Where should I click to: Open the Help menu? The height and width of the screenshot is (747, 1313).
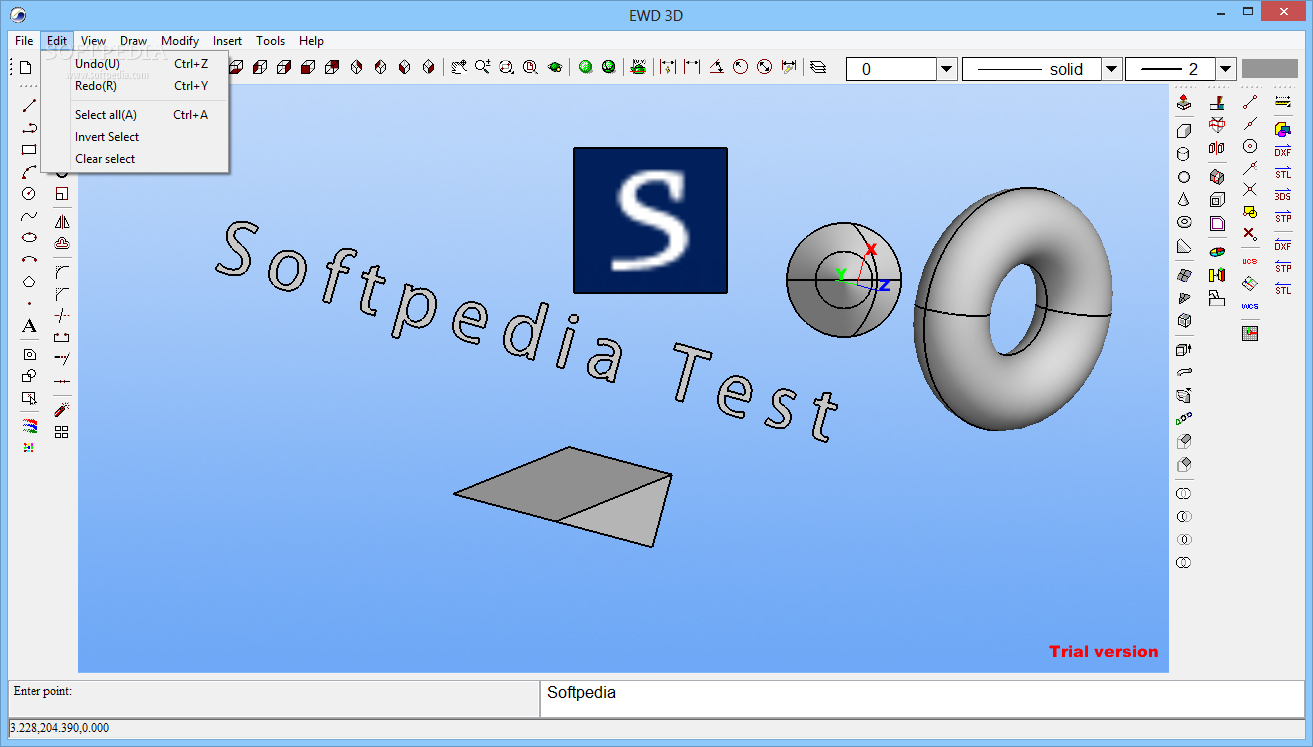pyautogui.click(x=311, y=41)
